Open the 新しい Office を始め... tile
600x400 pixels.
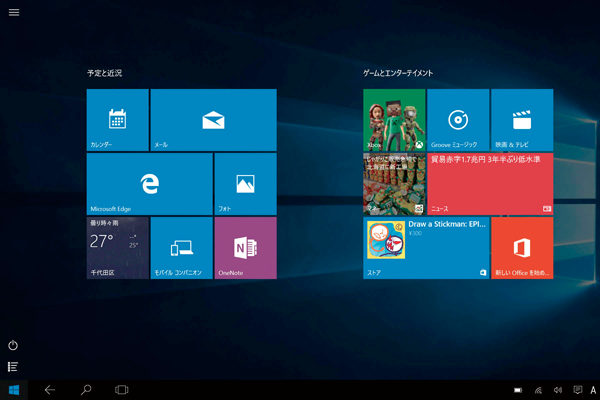pos(522,248)
